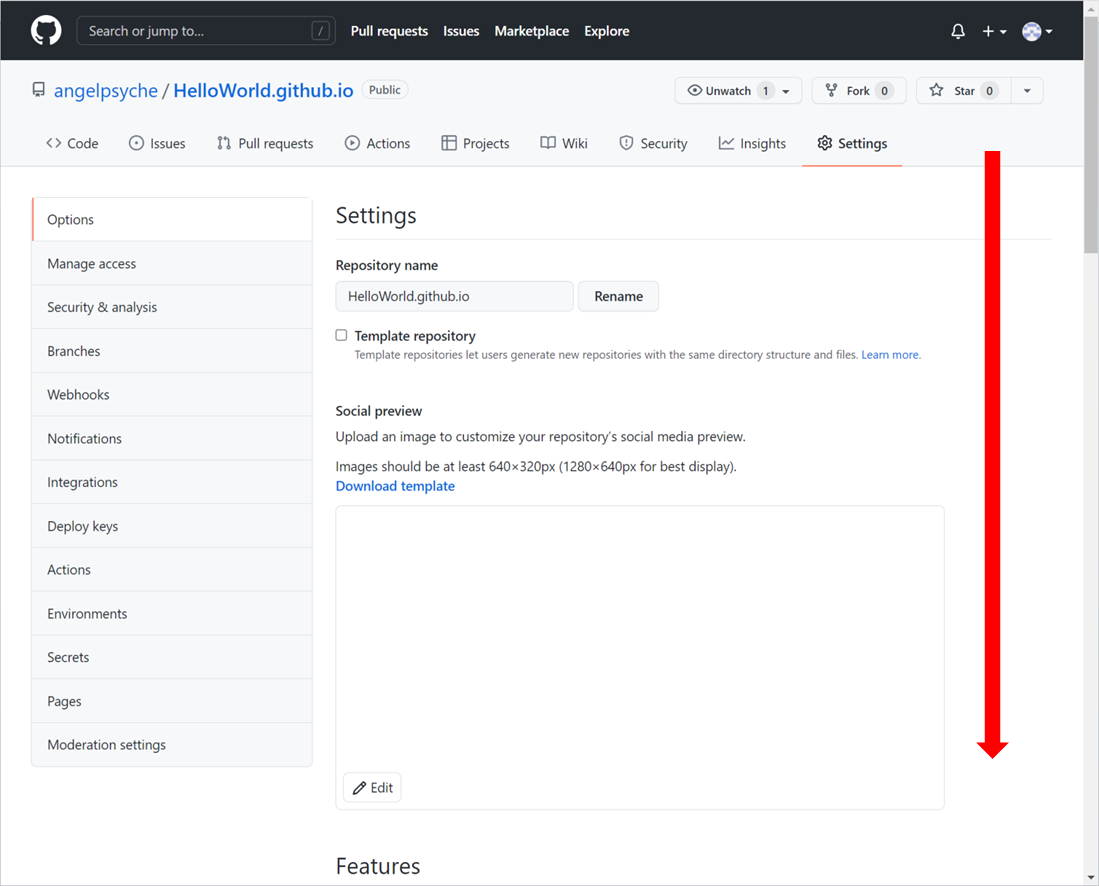Screen dimensions: 1099x886
Task: Enable the Template repository checkbox
Action: (x=341, y=336)
